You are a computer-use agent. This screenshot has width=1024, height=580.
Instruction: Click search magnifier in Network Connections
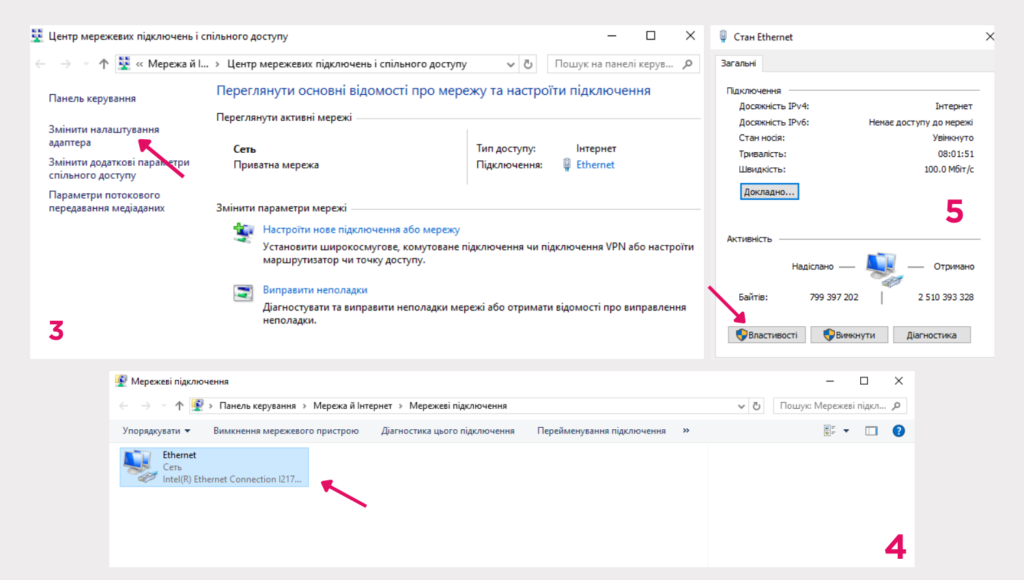click(896, 406)
